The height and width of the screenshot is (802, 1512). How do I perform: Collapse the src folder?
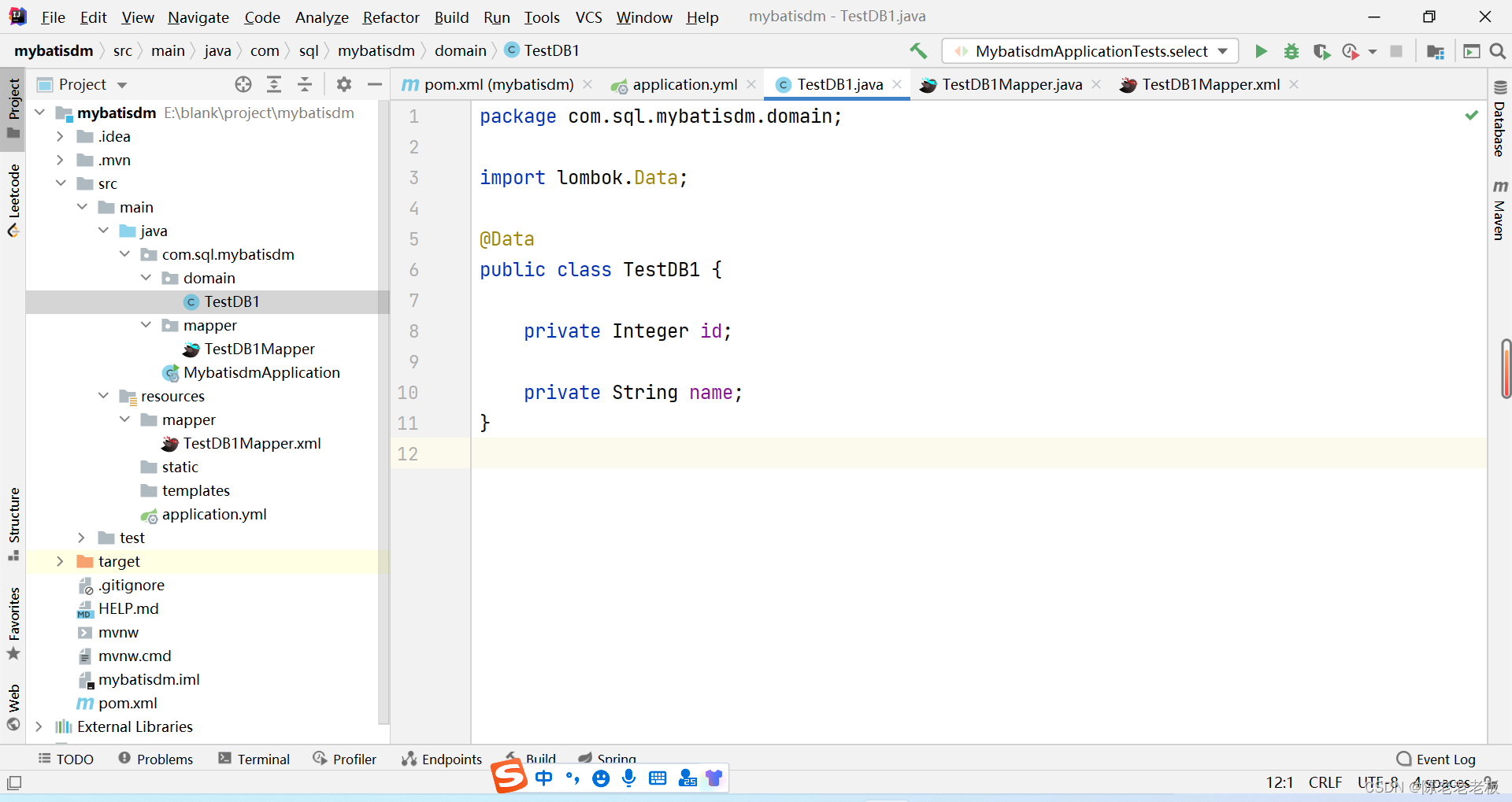pyautogui.click(x=61, y=183)
